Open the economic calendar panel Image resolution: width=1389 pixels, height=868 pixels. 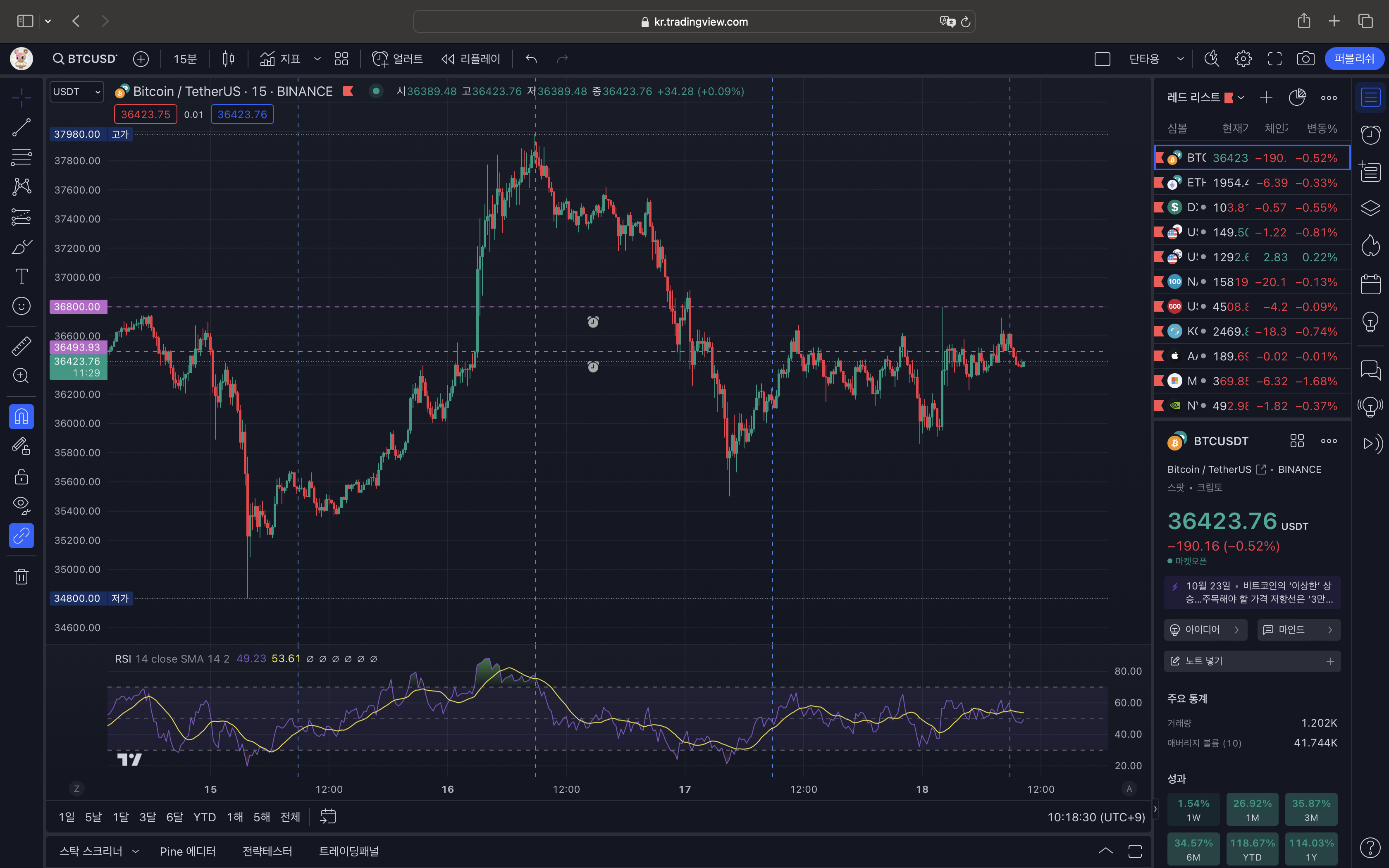1370,284
